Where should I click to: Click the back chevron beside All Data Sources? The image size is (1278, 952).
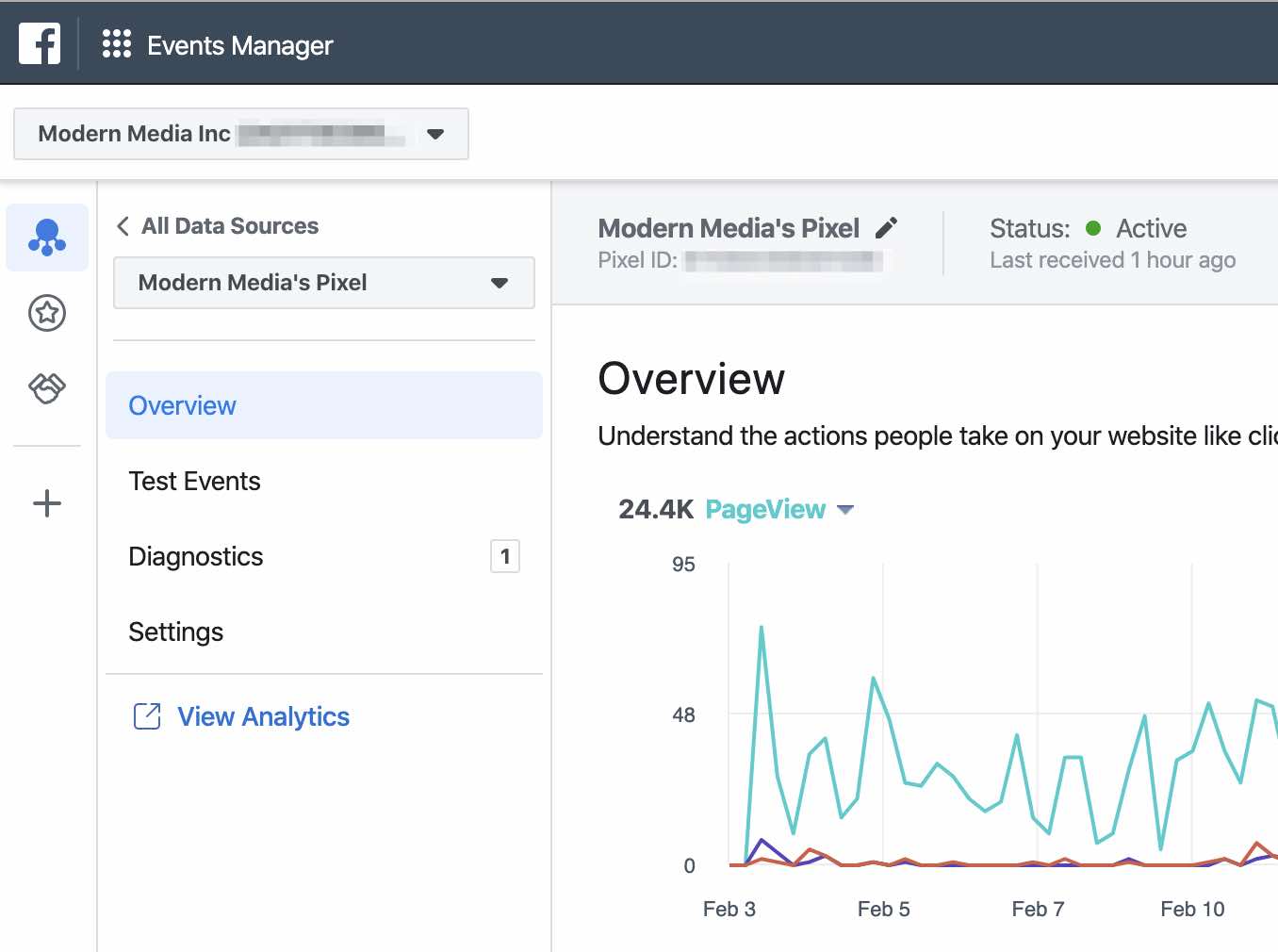pos(123,226)
